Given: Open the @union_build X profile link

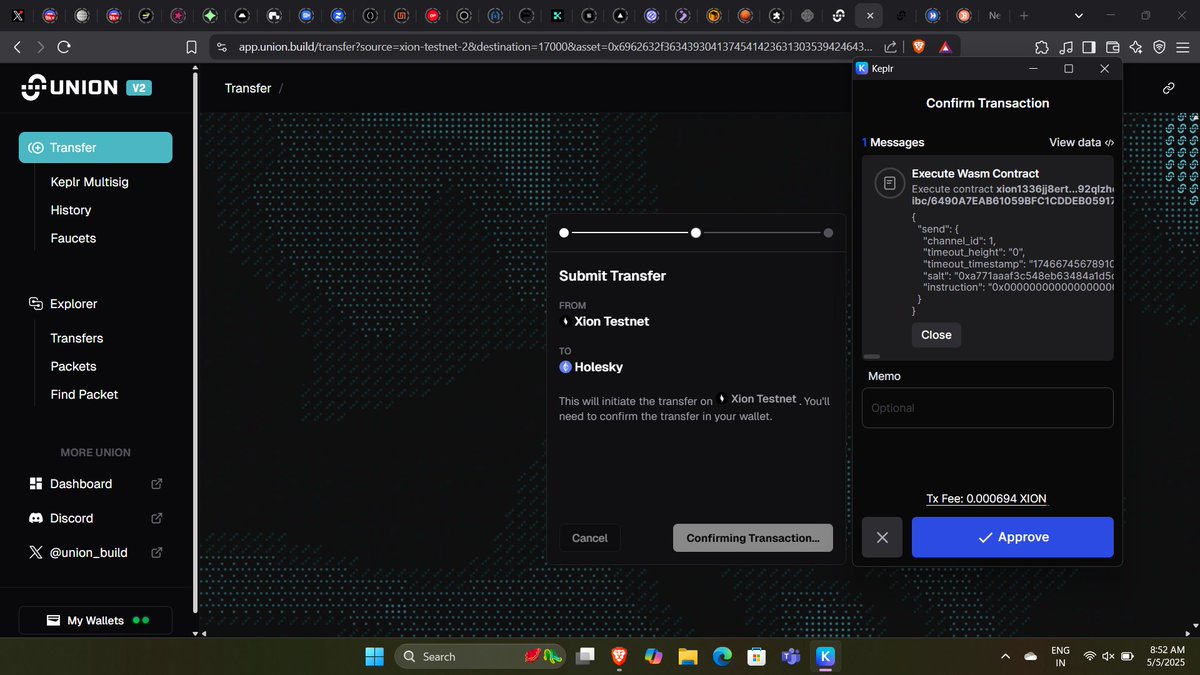Looking at the screenshot, I should coord(95,552).
